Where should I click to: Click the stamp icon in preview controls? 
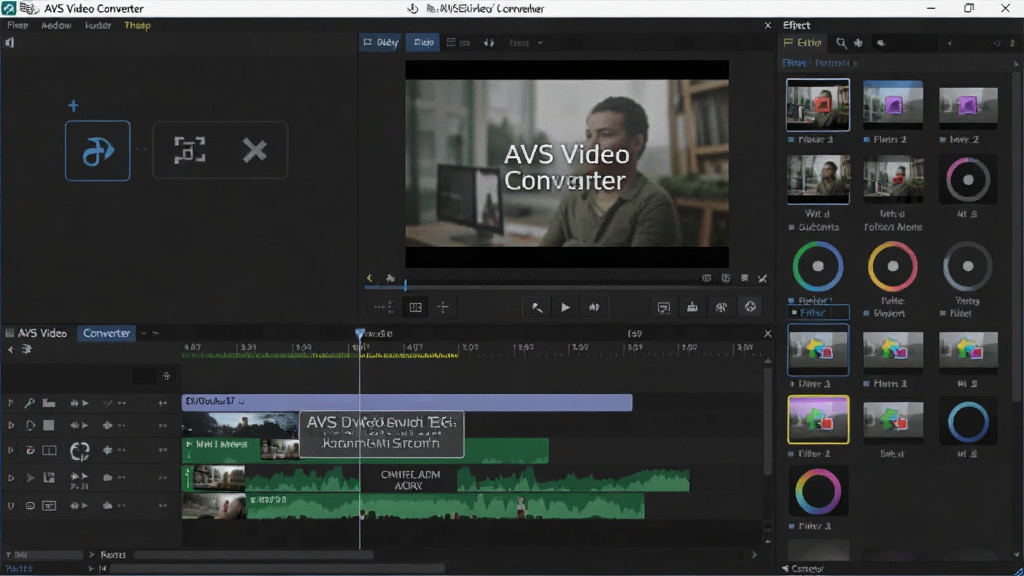tap(692, 307)
